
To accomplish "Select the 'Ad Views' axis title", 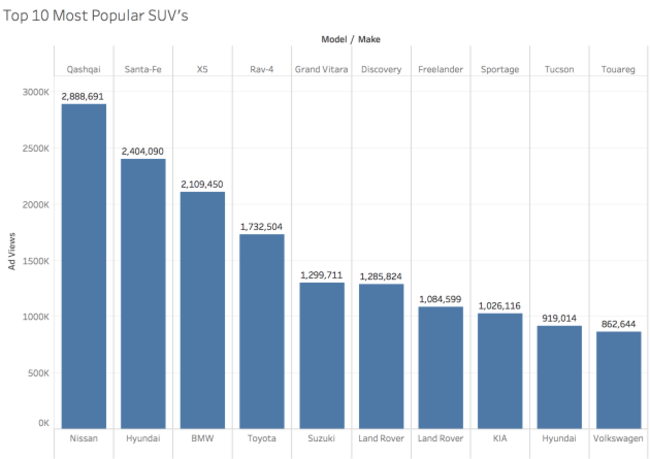I will coord(12,255).
